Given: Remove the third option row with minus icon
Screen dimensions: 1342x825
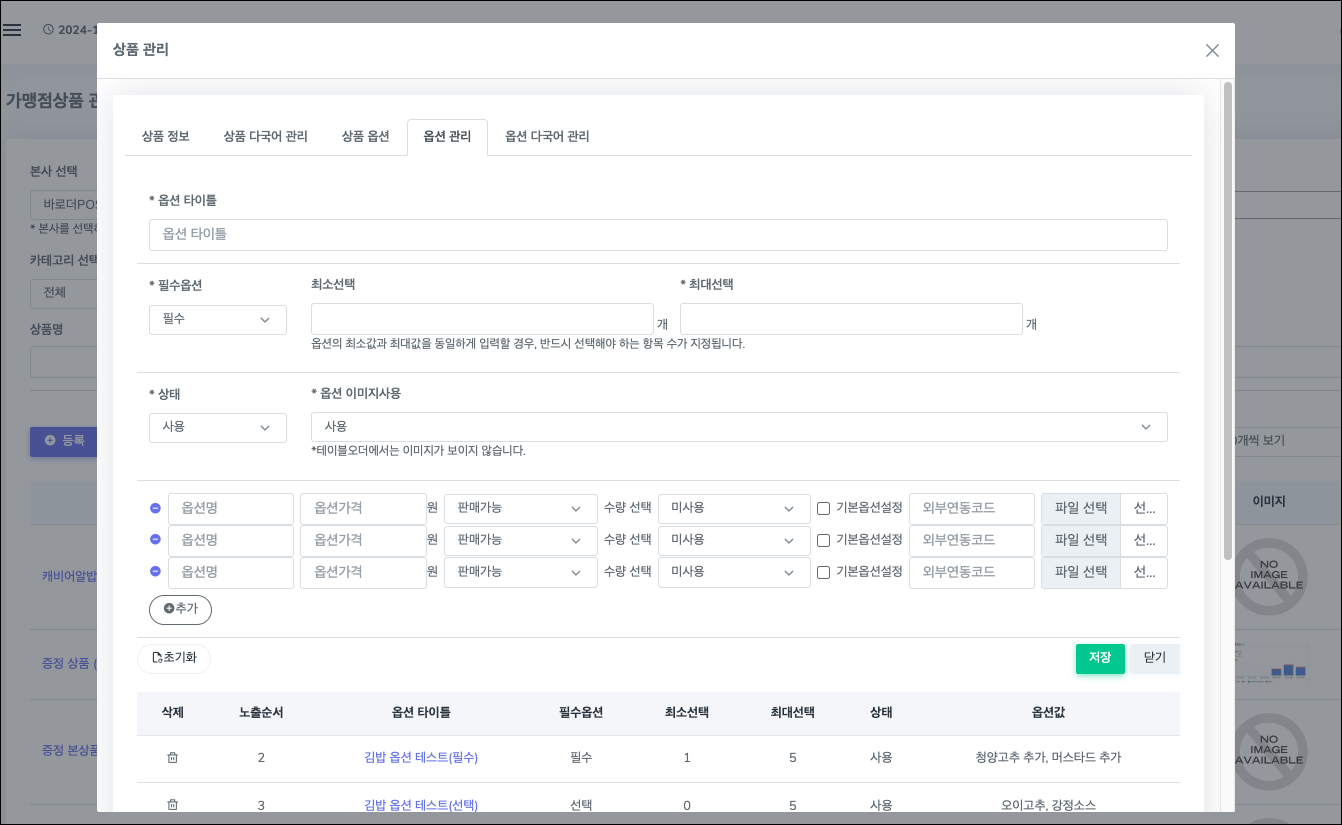Looking at the screenshot, I should point(155,572).
